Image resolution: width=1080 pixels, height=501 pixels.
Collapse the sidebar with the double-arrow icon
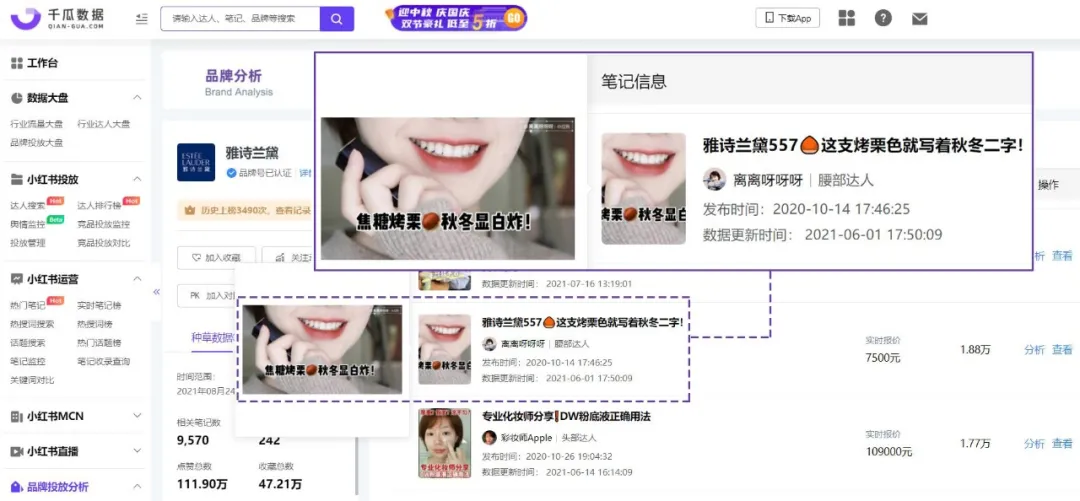coord(156,292)
